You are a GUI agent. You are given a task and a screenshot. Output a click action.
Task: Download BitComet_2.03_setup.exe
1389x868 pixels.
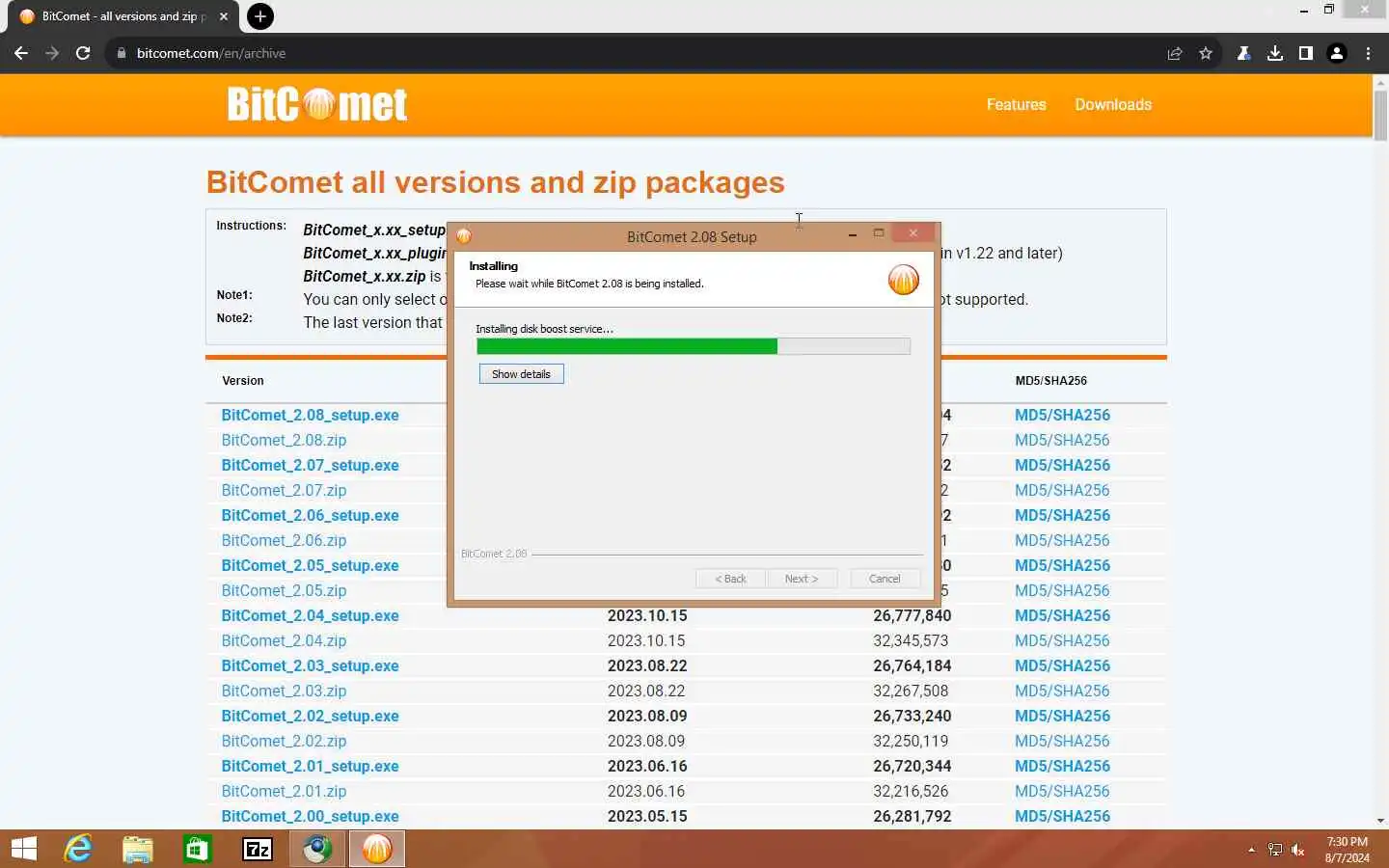[310, 665]
